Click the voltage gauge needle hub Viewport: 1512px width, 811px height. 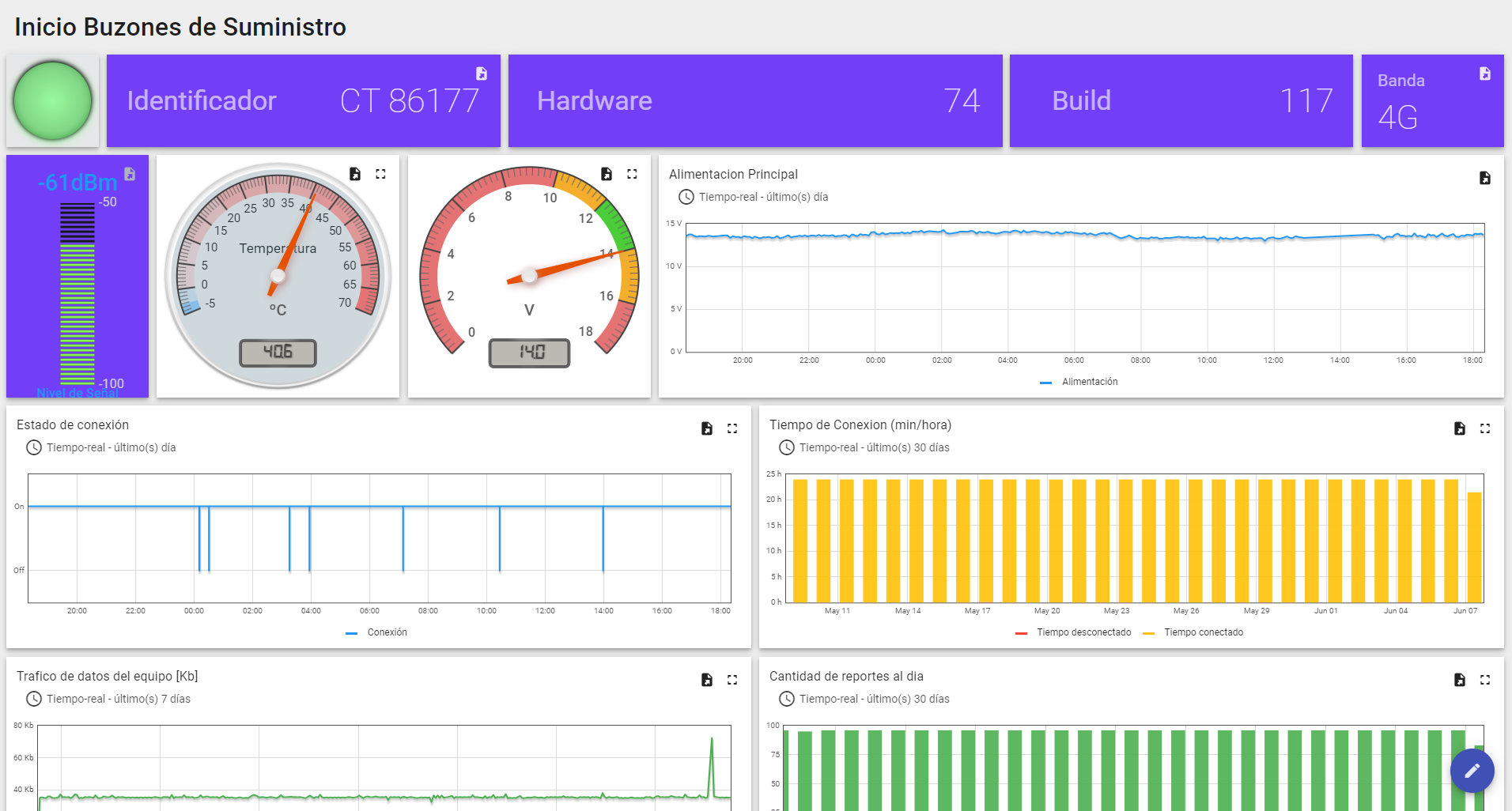pyautogui.click(x=529, y=276)
